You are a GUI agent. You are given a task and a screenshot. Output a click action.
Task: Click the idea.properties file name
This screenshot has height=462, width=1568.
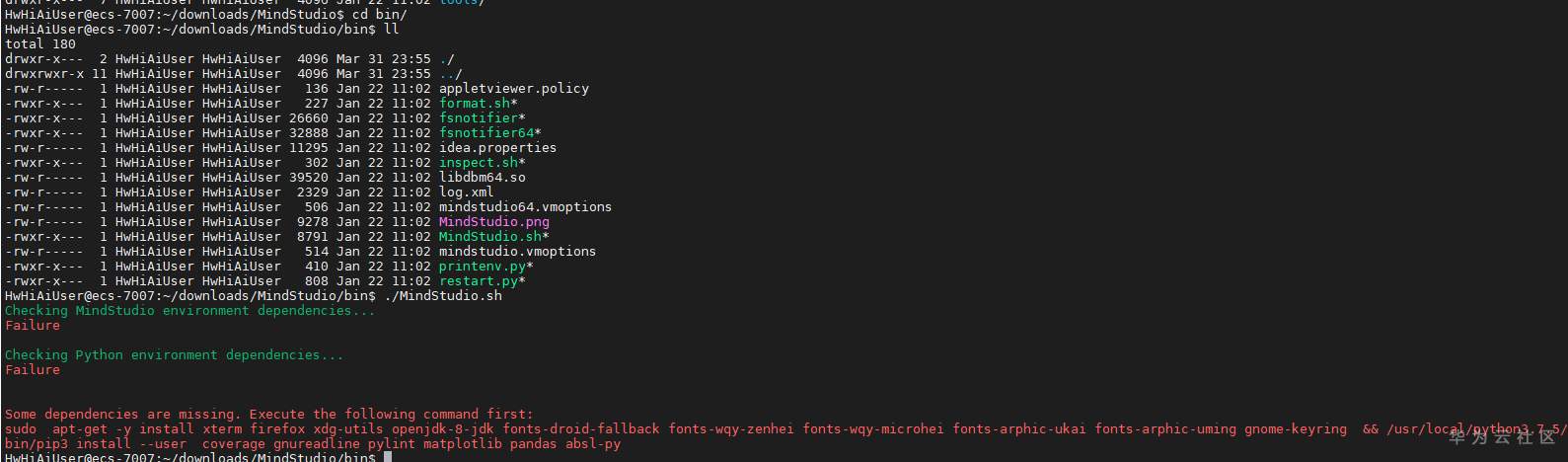click(497, 148)
